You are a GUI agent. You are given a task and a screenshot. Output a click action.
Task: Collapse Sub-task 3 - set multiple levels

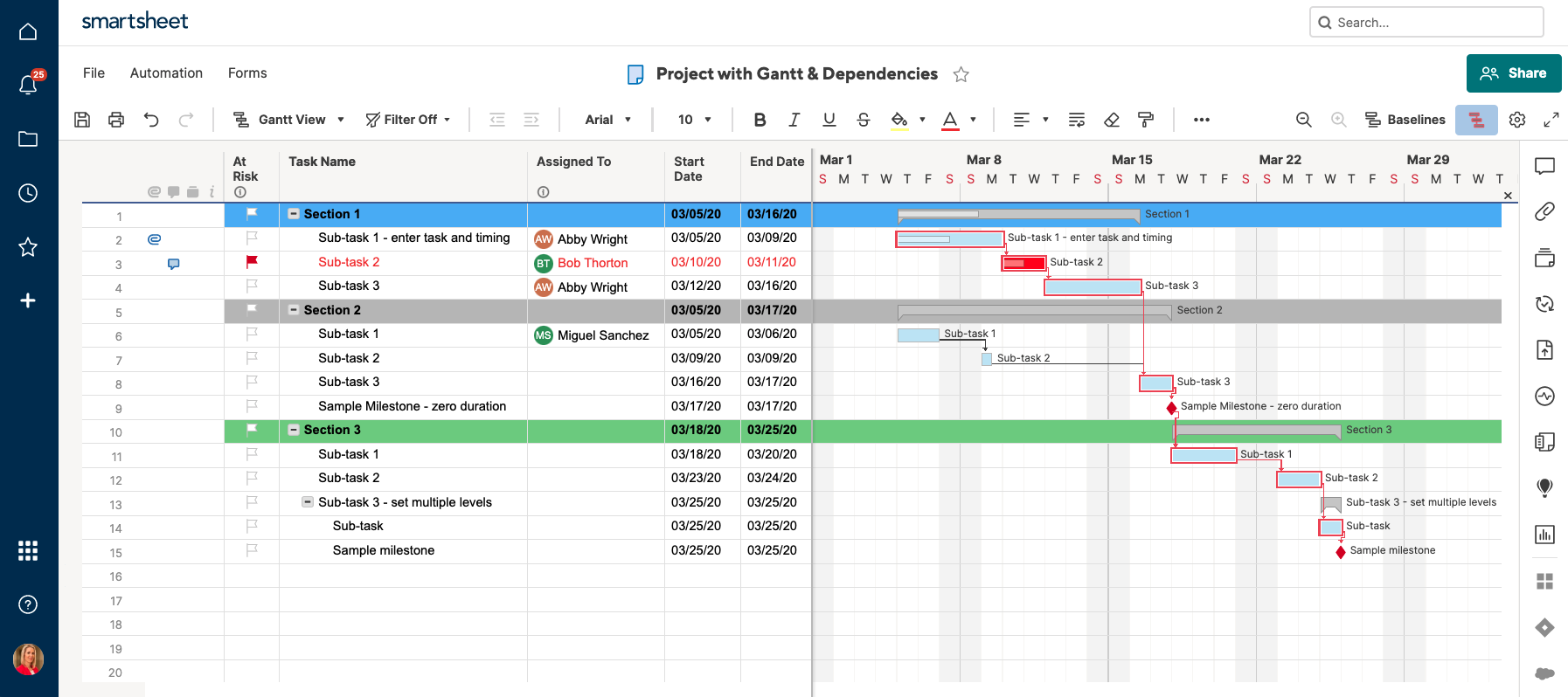click(308, 502)
